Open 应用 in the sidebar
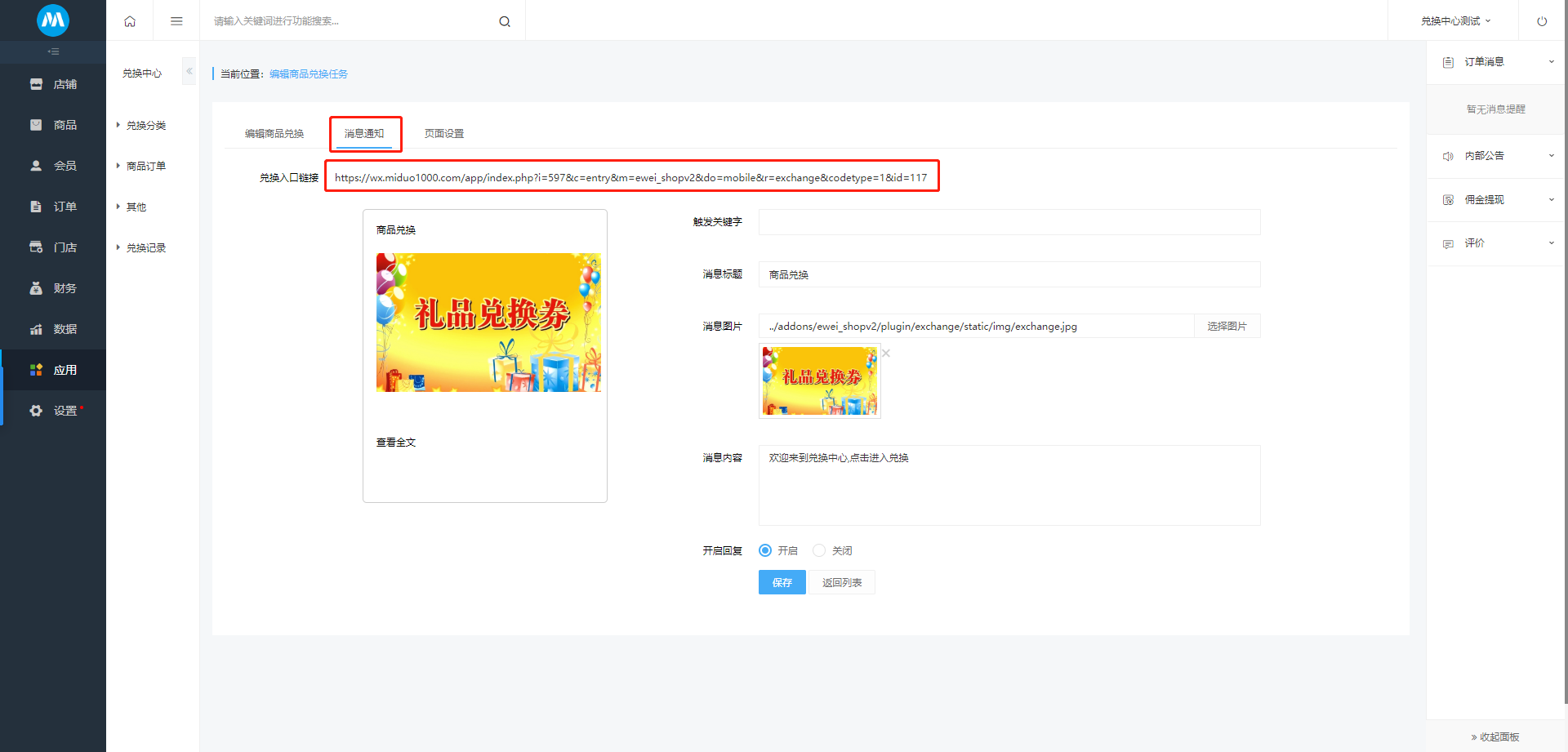Image resolution: width=1568 pixels, height=752 pixels. pos(53,370)
